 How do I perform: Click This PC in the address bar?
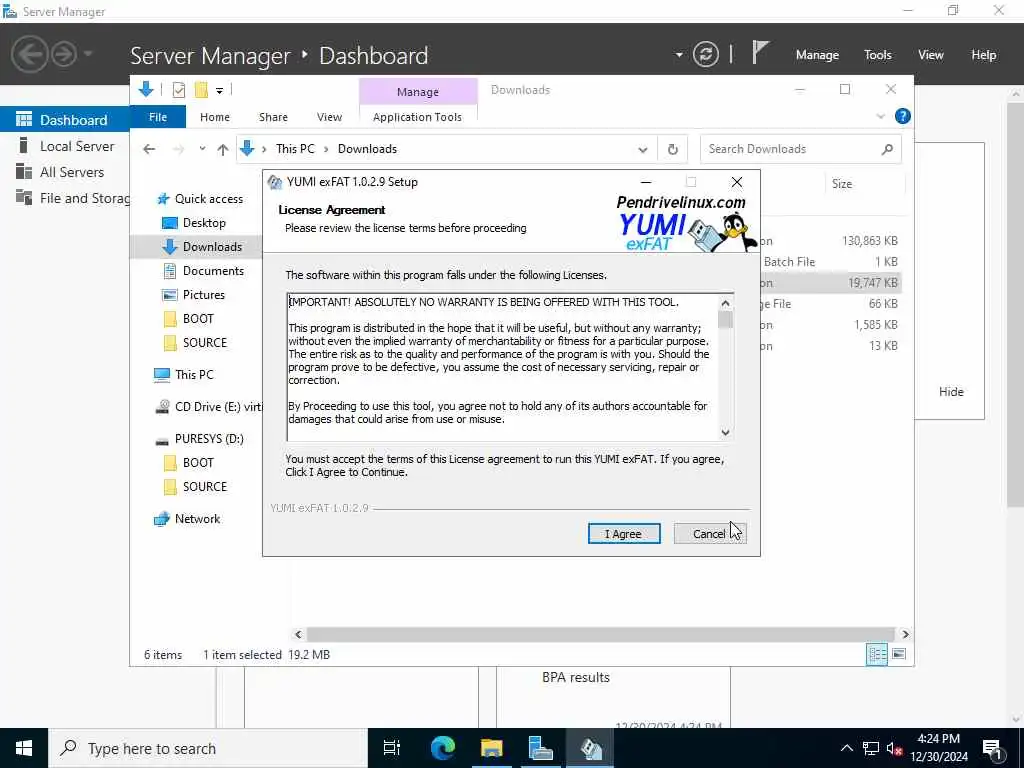click(x=295, y=149)
